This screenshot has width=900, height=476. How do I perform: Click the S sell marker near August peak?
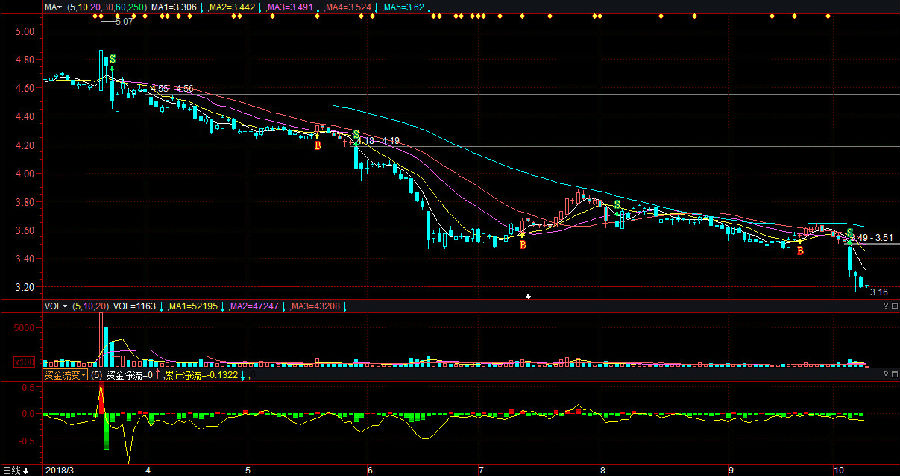click(617, 205)
